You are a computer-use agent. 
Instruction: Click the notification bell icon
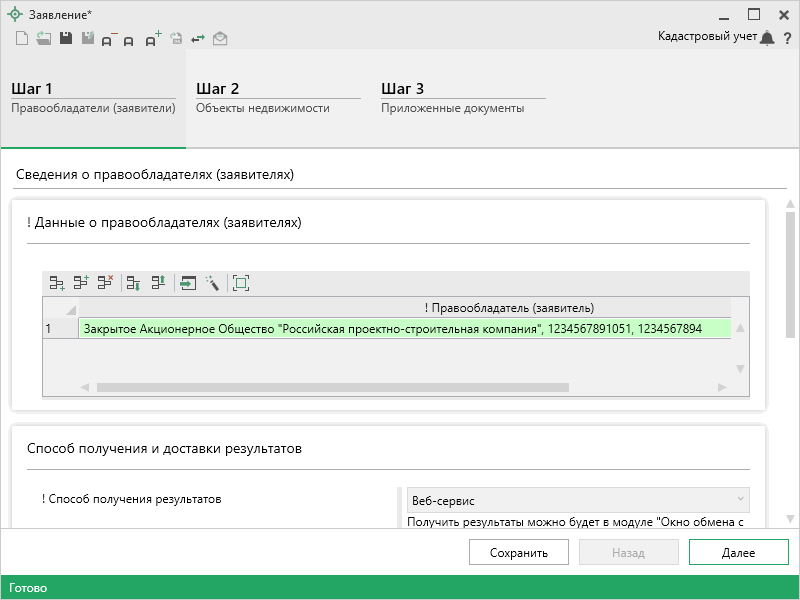click(767, 38)
